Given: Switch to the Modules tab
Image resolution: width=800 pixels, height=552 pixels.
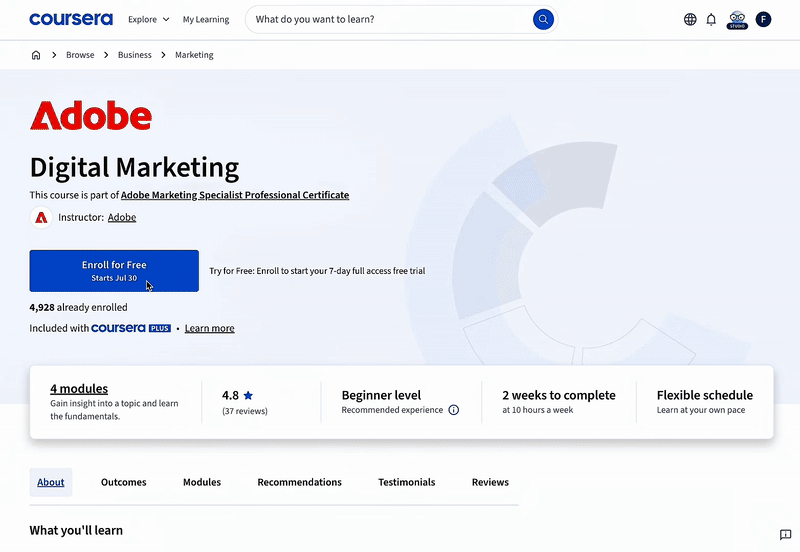Looking at the screenshot, I should 202,482.
